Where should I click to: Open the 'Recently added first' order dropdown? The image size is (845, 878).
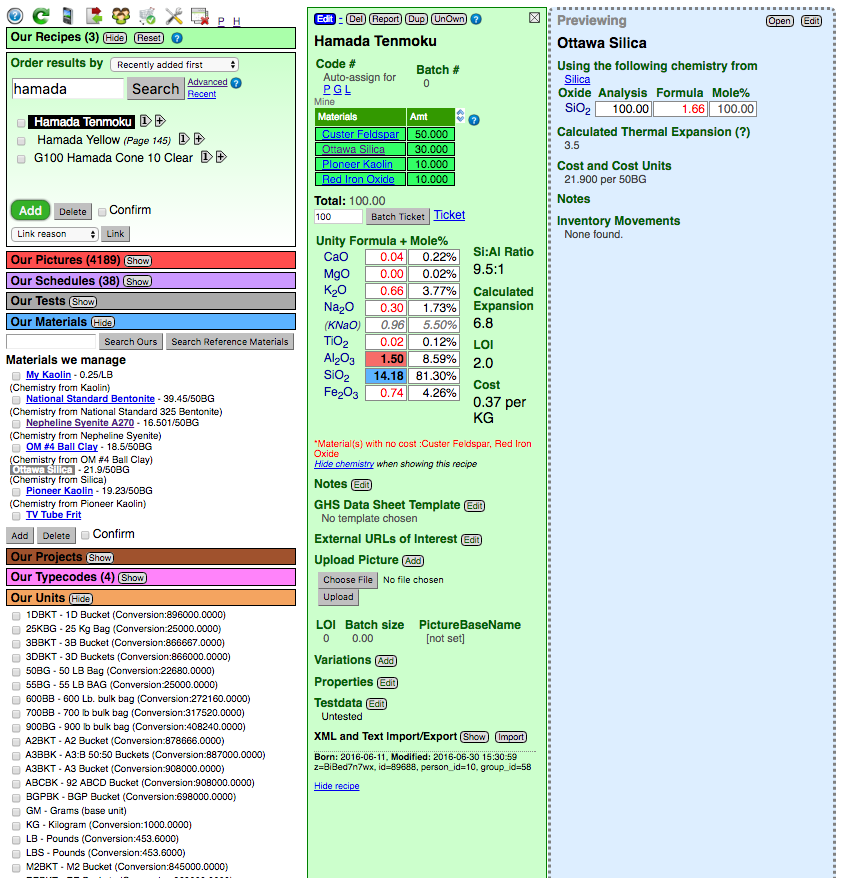(x=175, y=64)
